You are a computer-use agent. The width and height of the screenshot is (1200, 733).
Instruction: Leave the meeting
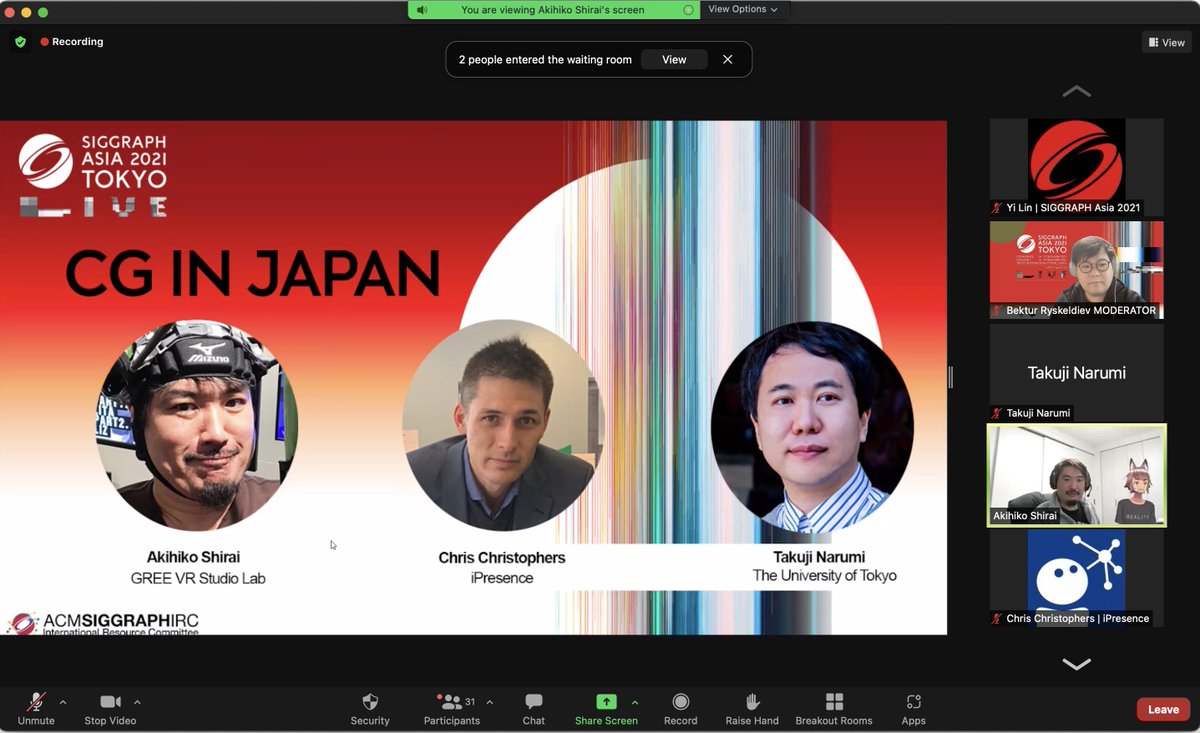(1163, 709)
